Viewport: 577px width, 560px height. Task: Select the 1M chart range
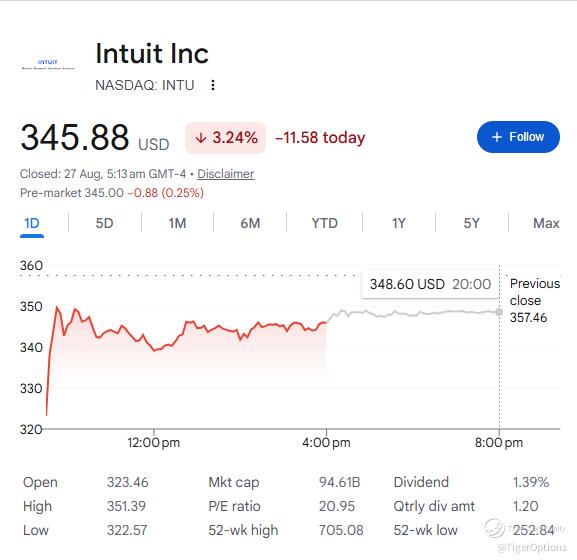pos(177,223)
